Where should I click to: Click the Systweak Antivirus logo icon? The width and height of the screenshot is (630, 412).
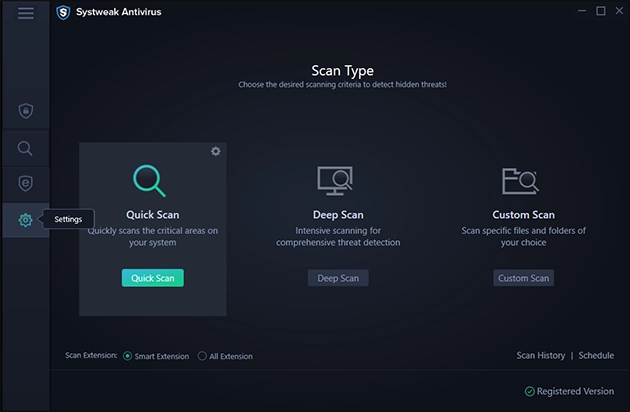pos(63,13)
